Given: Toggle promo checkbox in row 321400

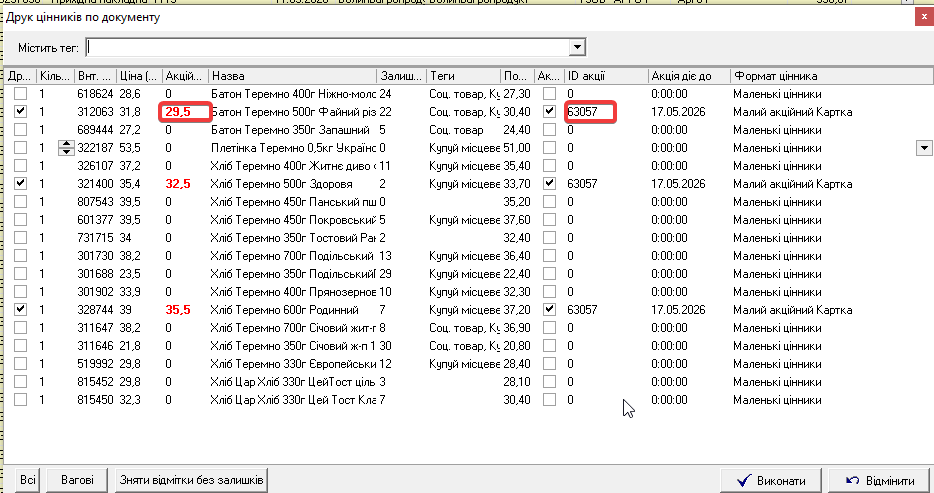Looking at the screenshot, I should pyautogui.click(x=549, y=183).
